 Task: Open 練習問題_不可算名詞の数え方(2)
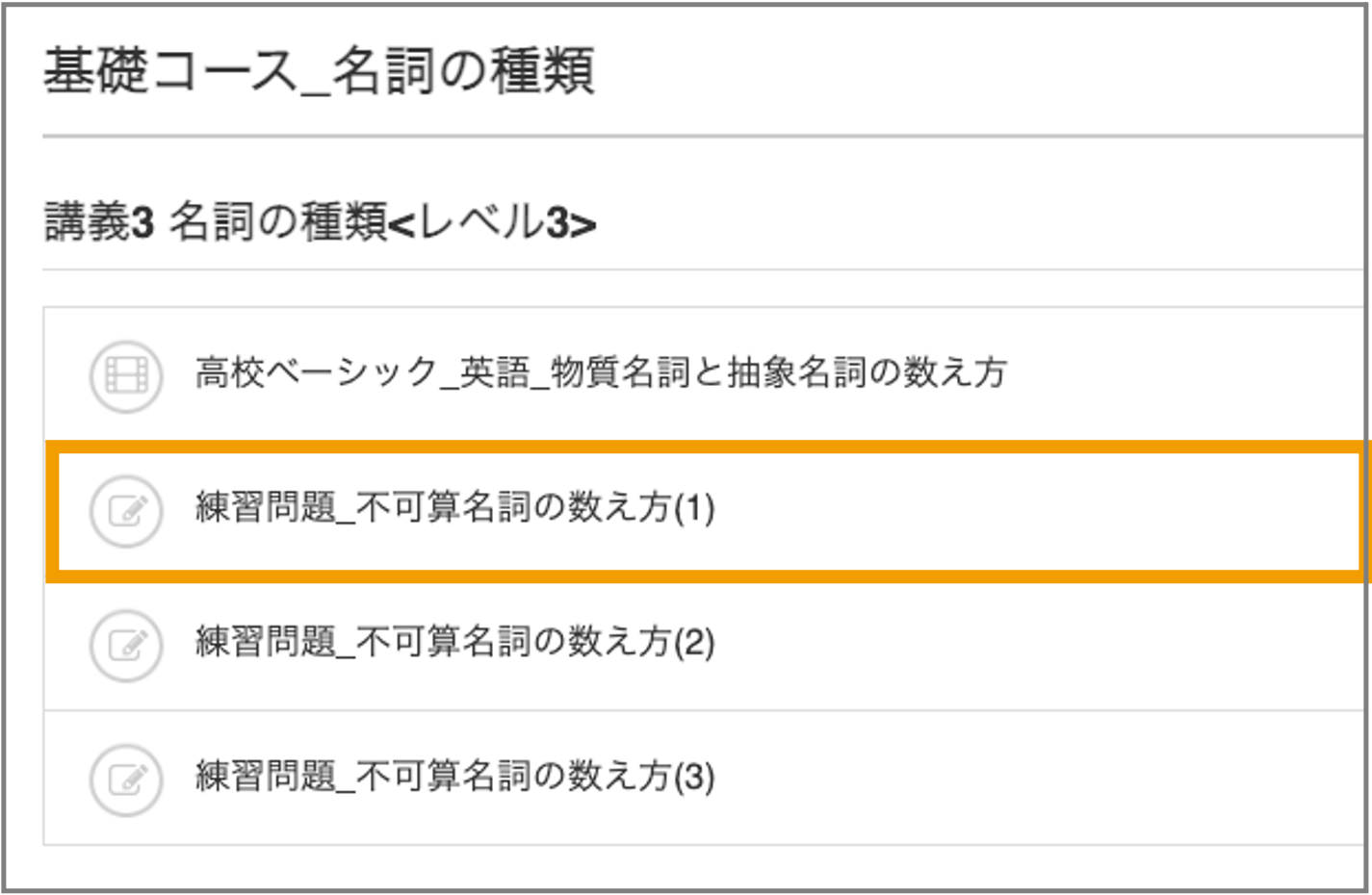click(x=454, y=642)
